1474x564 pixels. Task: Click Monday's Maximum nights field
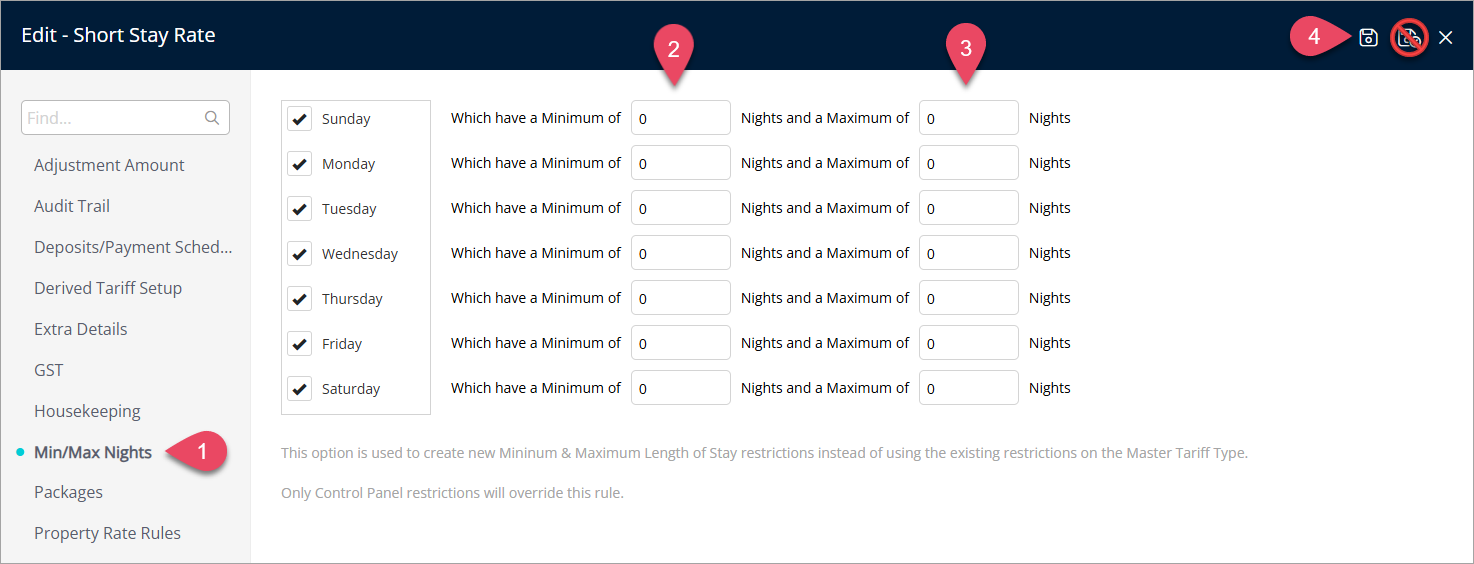pos(969,163)
